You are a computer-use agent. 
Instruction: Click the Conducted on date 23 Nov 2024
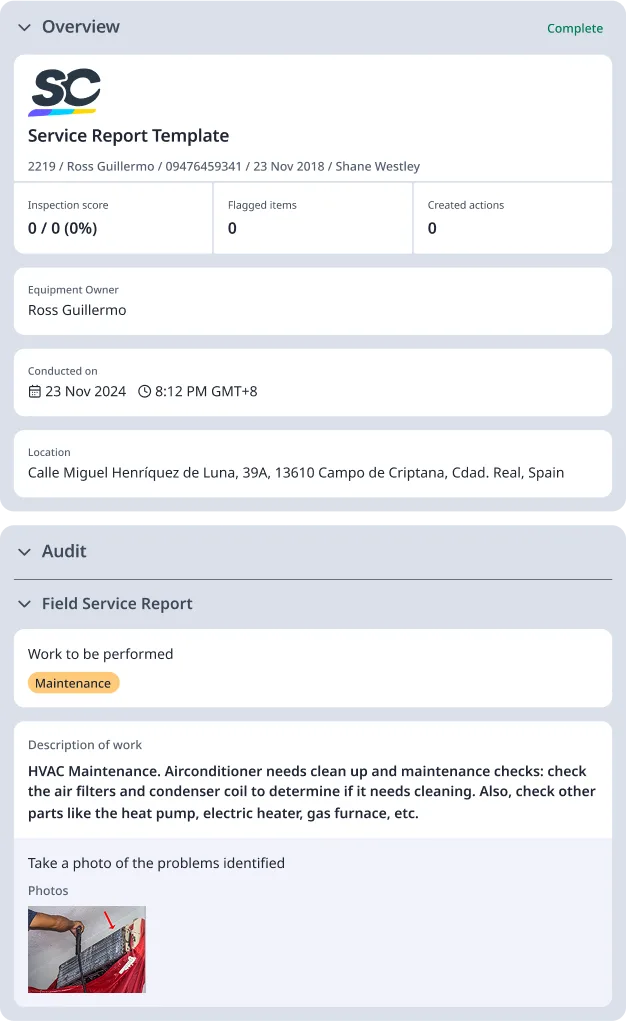tap(86, 392)
